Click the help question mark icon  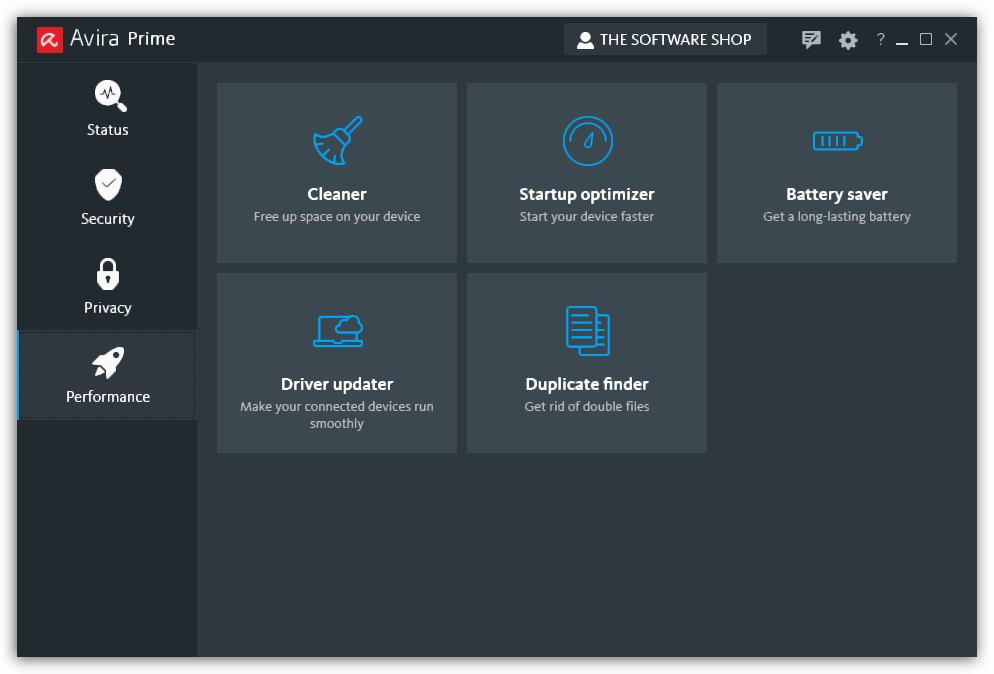pyautogui.click(x=880, y=40)
